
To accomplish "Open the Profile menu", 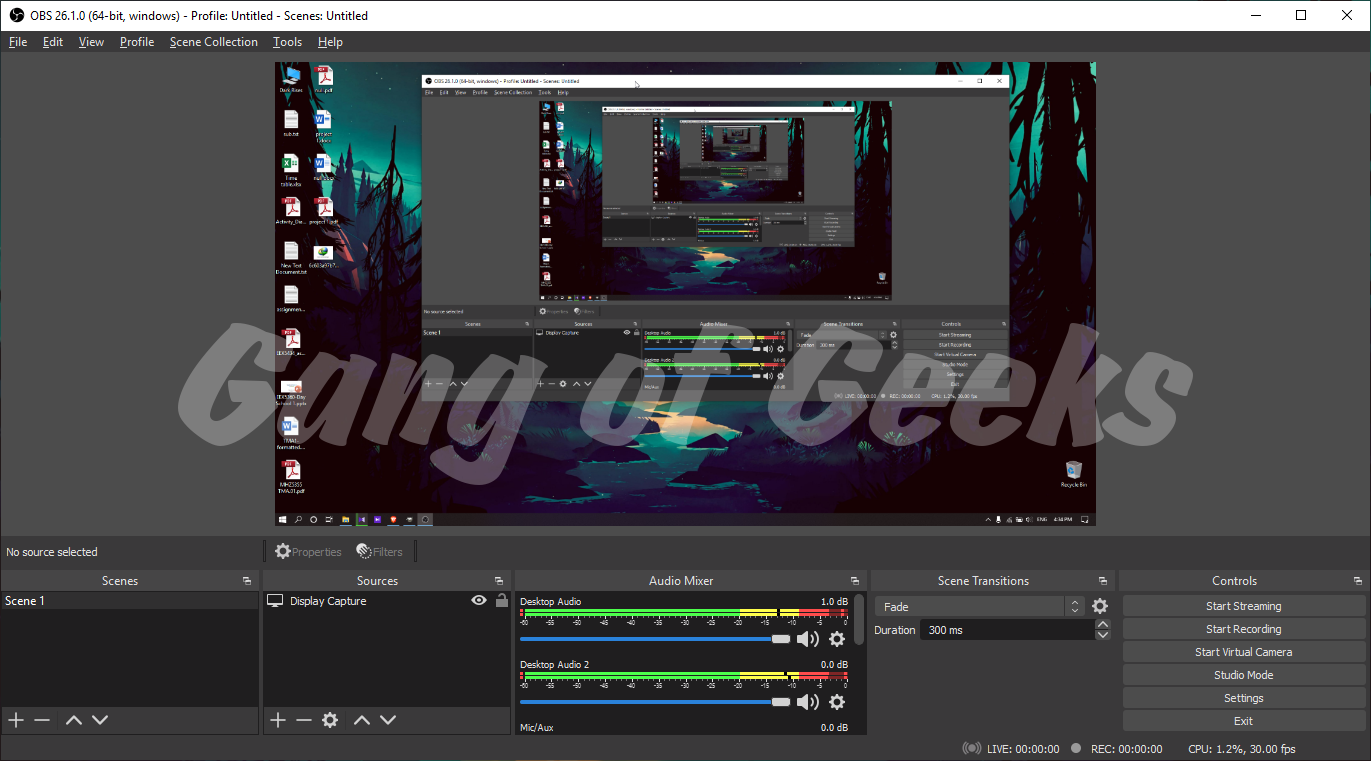I will 137,42.
